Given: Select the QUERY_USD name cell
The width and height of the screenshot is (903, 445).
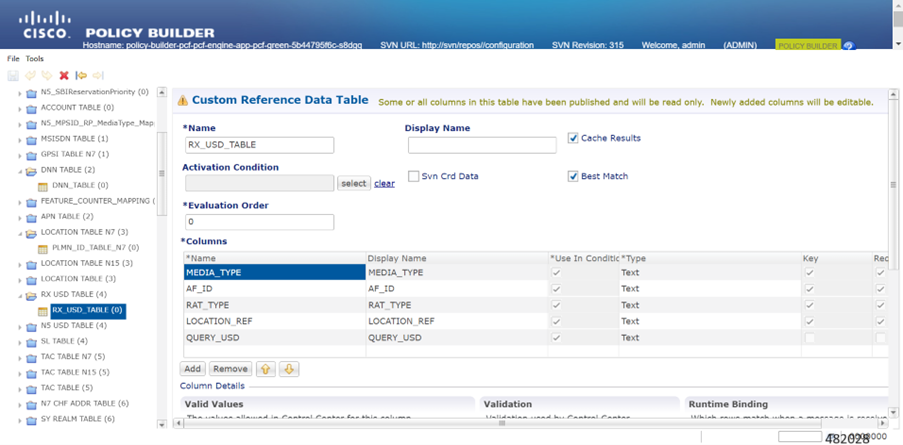Looking at the screenshot, I should 275,338.
